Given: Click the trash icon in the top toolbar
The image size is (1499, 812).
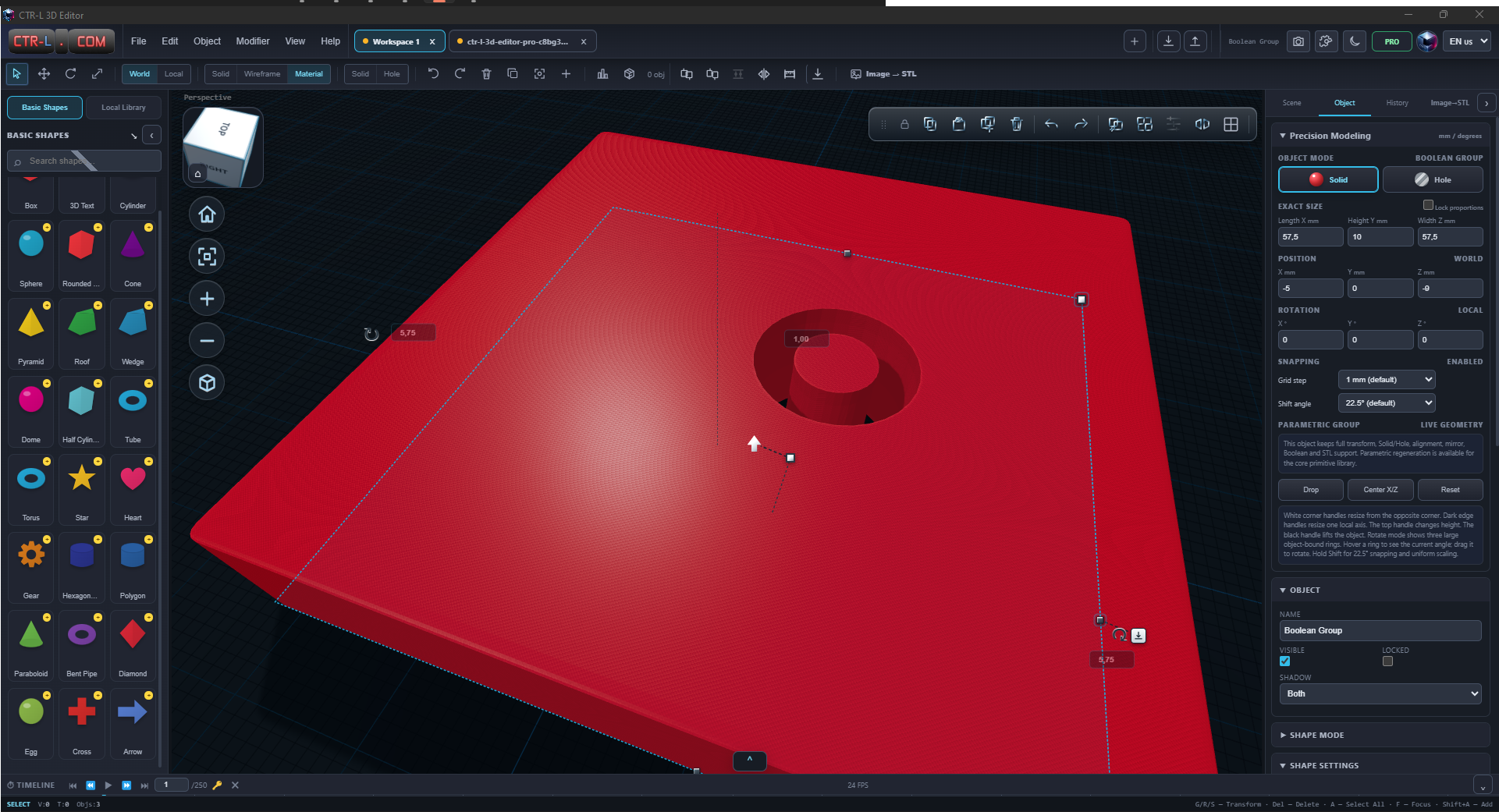Looking at the screenshot, I should (x=486, y=74).
